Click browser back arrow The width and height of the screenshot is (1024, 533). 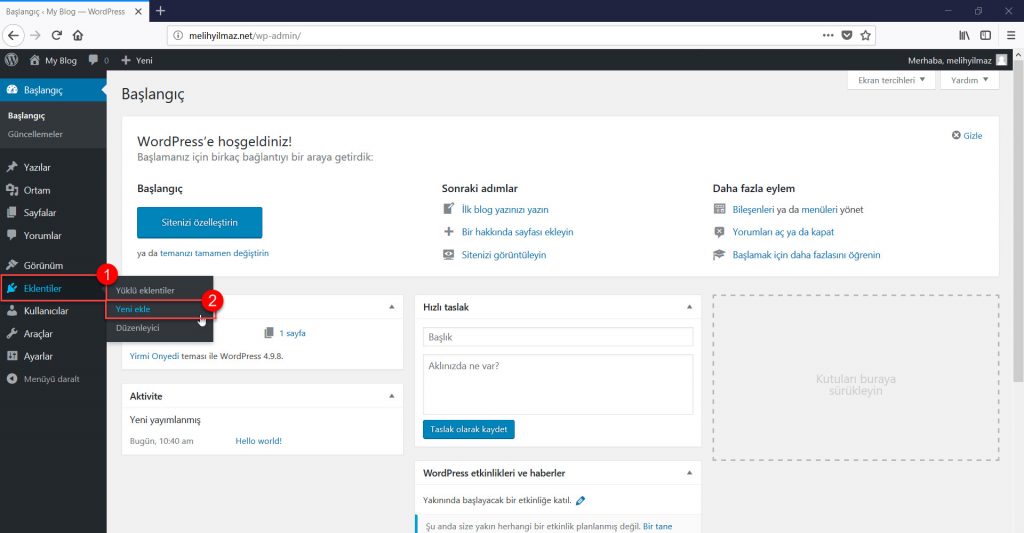[x=13, y=35]
